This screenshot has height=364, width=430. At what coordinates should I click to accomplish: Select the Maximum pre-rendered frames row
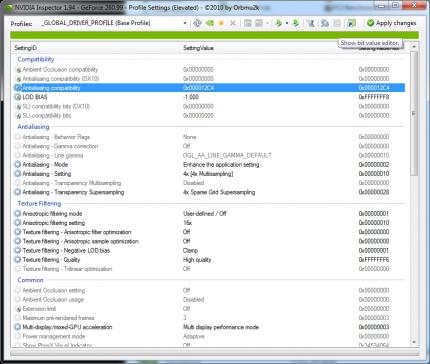(209, 318)
